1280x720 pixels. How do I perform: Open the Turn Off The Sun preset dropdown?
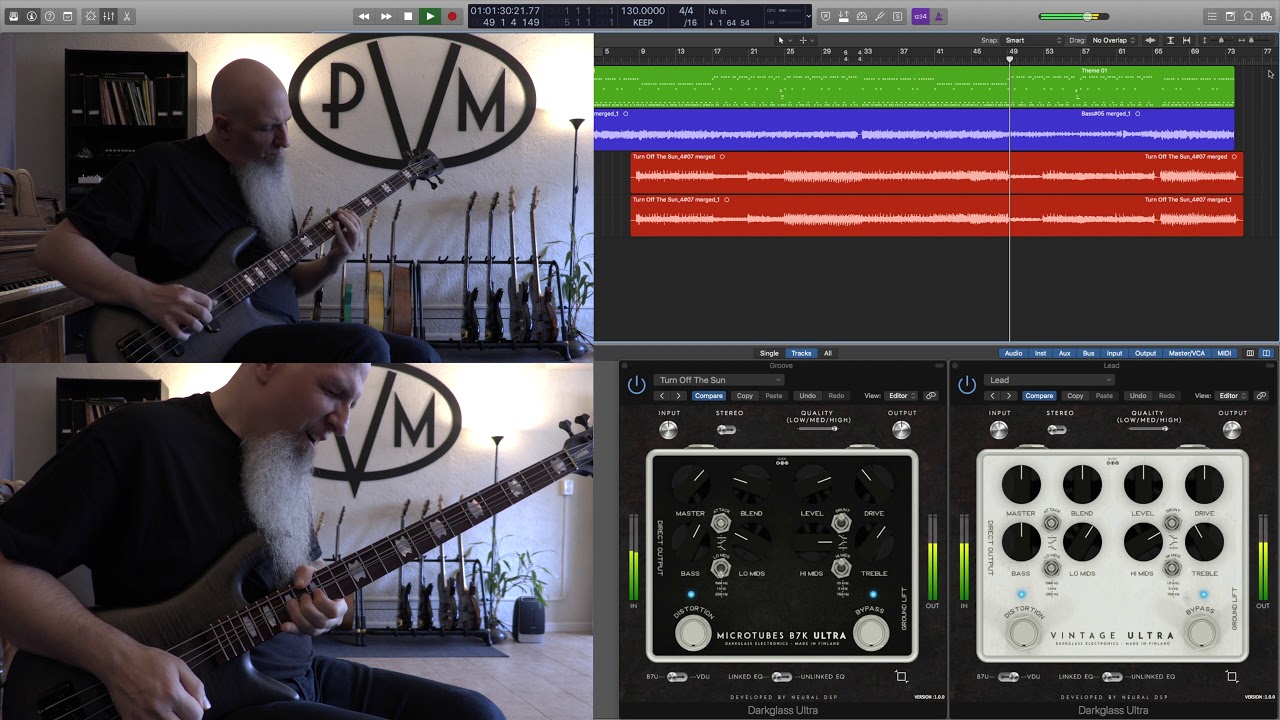(x=719, y=380)
